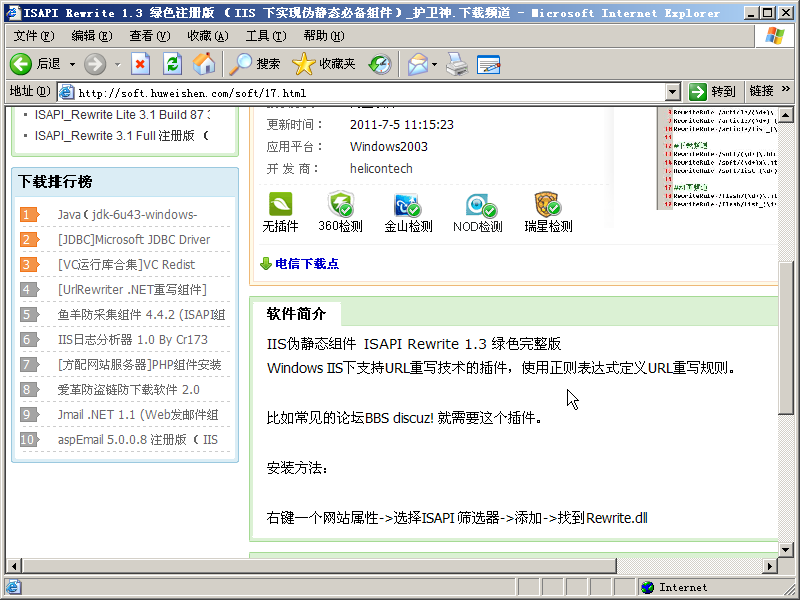The image size is (800, 600).
Task: Click the NOD检测 eye icon
Action: point(481,205)
